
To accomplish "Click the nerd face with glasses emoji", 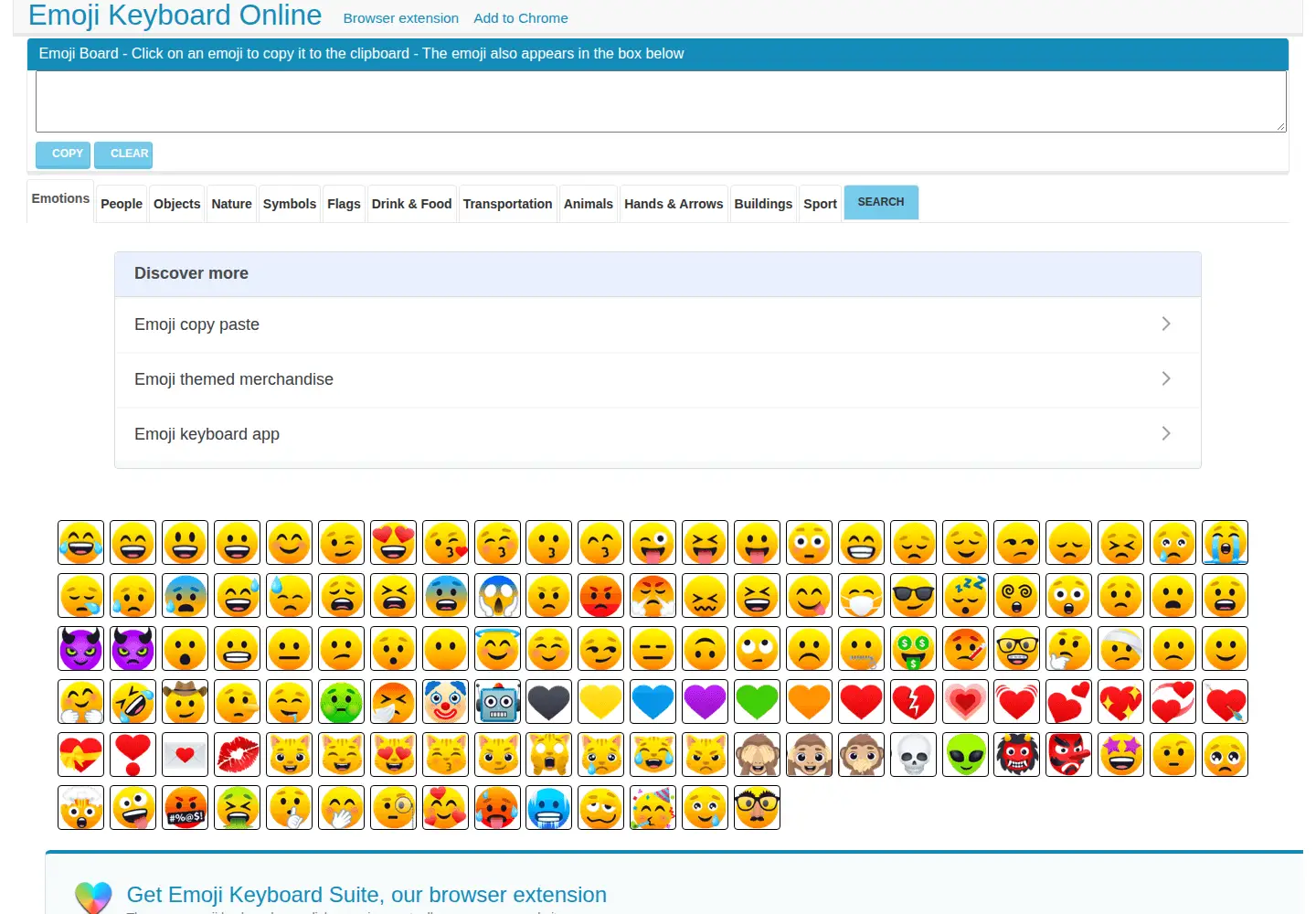I will (1017, 649).
